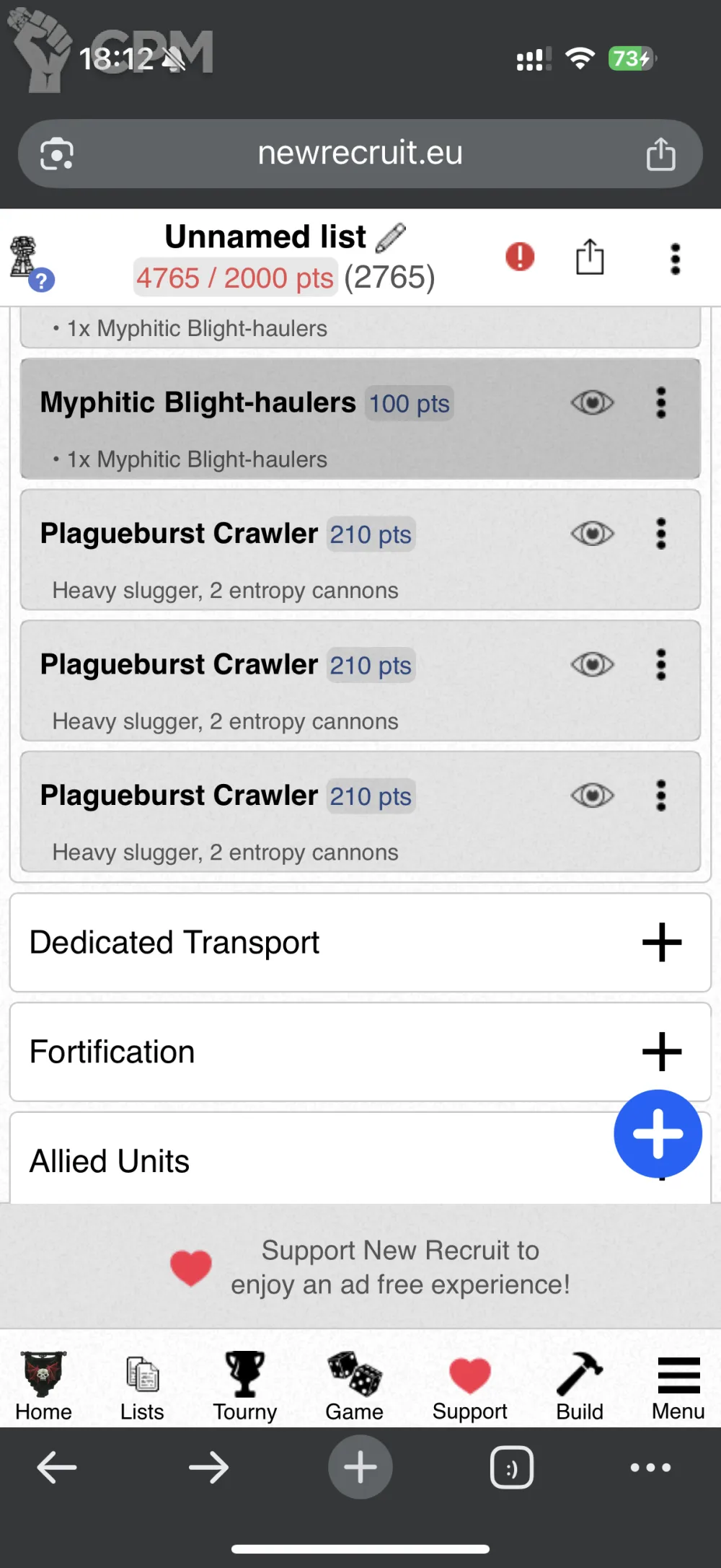Screen dimensions: 721x1568
Task: Tap the newrecruit.eu address field
Action: point(360,153)
